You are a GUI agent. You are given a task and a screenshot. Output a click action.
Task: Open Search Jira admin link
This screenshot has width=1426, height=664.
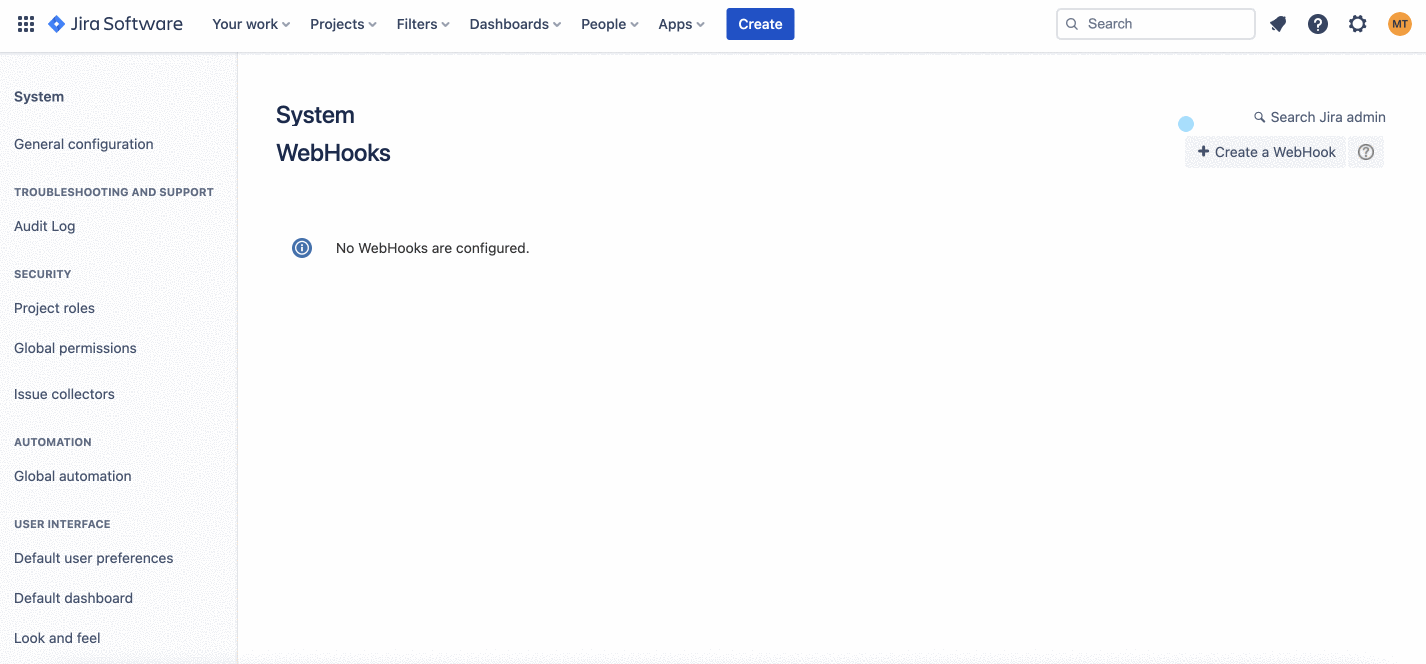pos(1328,117)
